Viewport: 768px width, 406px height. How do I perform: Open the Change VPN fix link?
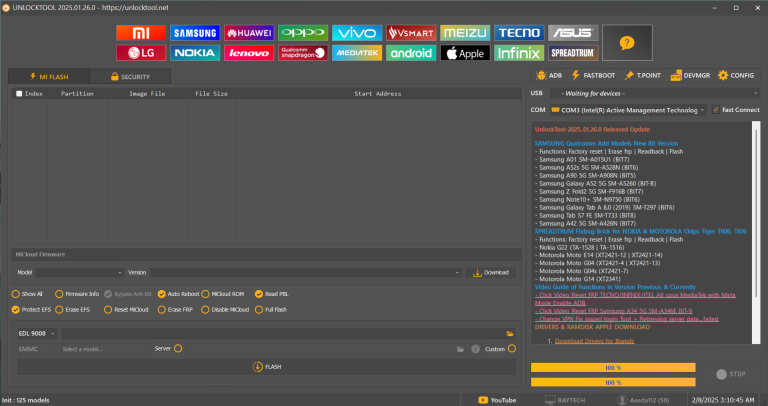tap(626, 319)
